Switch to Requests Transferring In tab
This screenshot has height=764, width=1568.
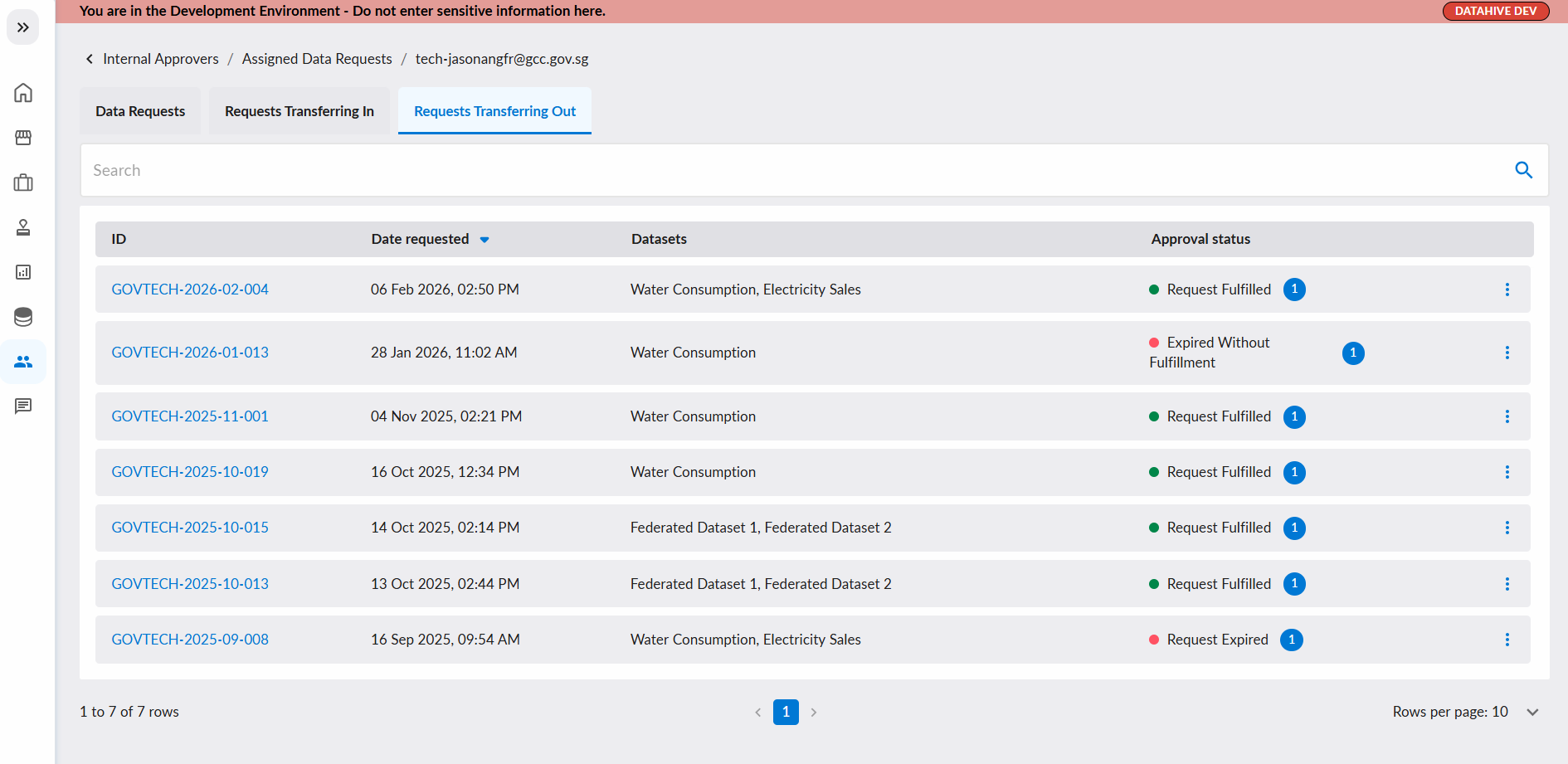coord(299,111)
